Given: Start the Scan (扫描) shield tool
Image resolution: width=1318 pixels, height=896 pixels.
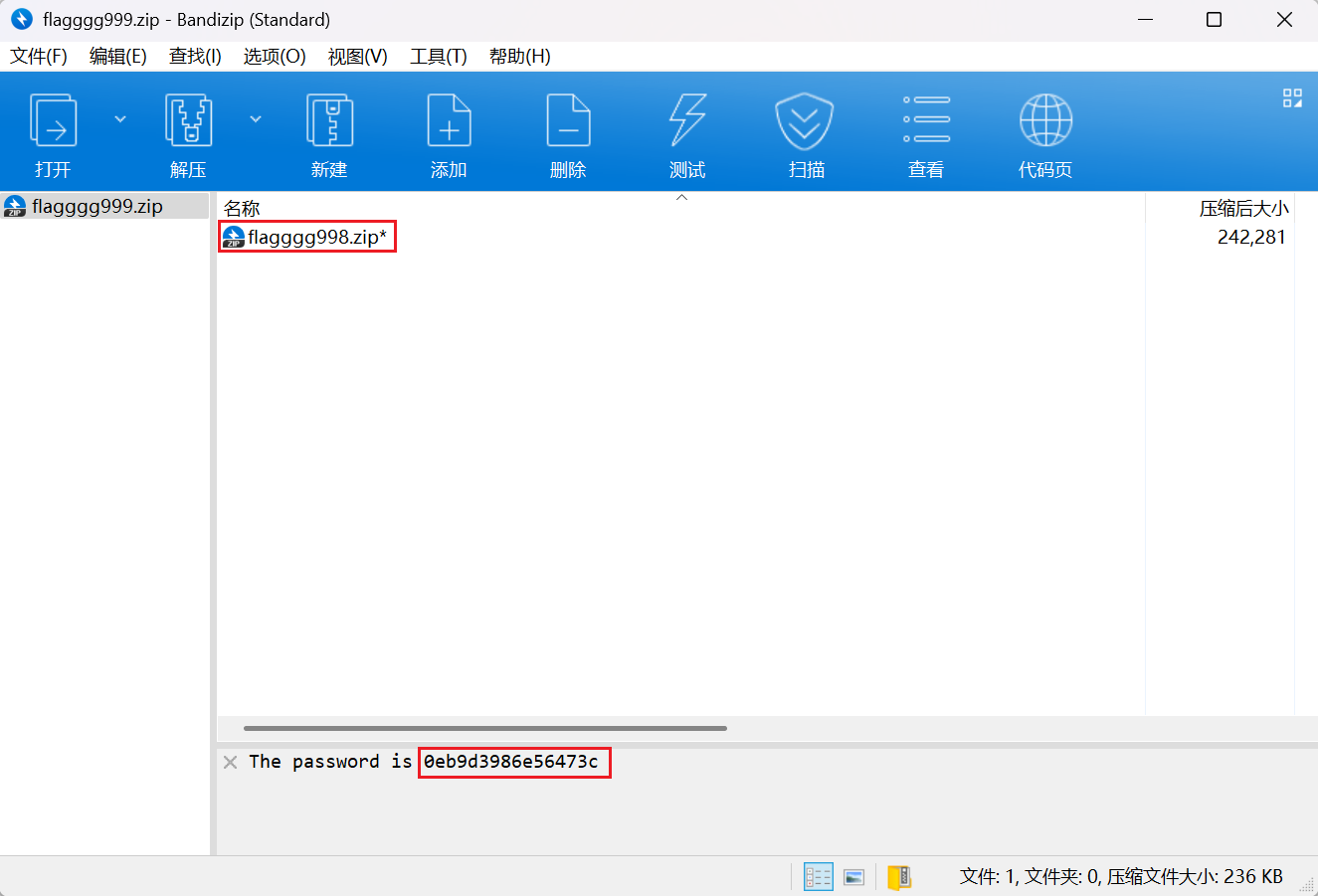Looking at the screenshot, I should 805,121.
